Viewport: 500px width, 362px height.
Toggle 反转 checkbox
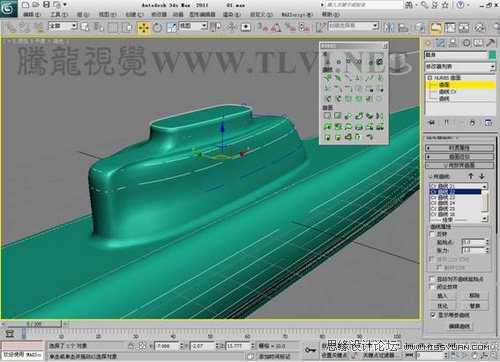click(x=432, y=234)
